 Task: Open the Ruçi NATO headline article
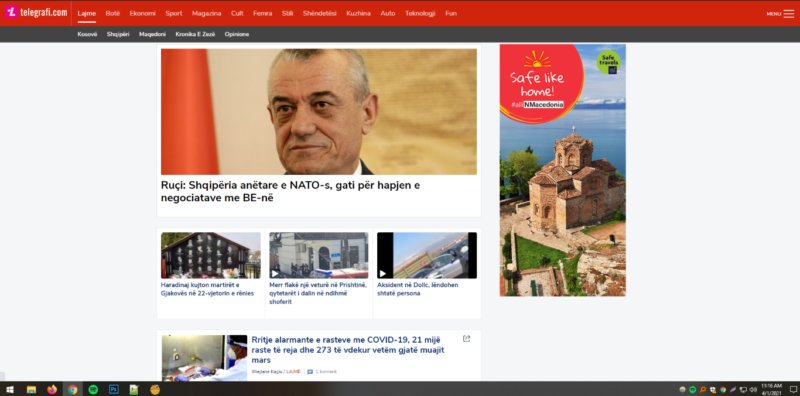(x=290, y=192)
